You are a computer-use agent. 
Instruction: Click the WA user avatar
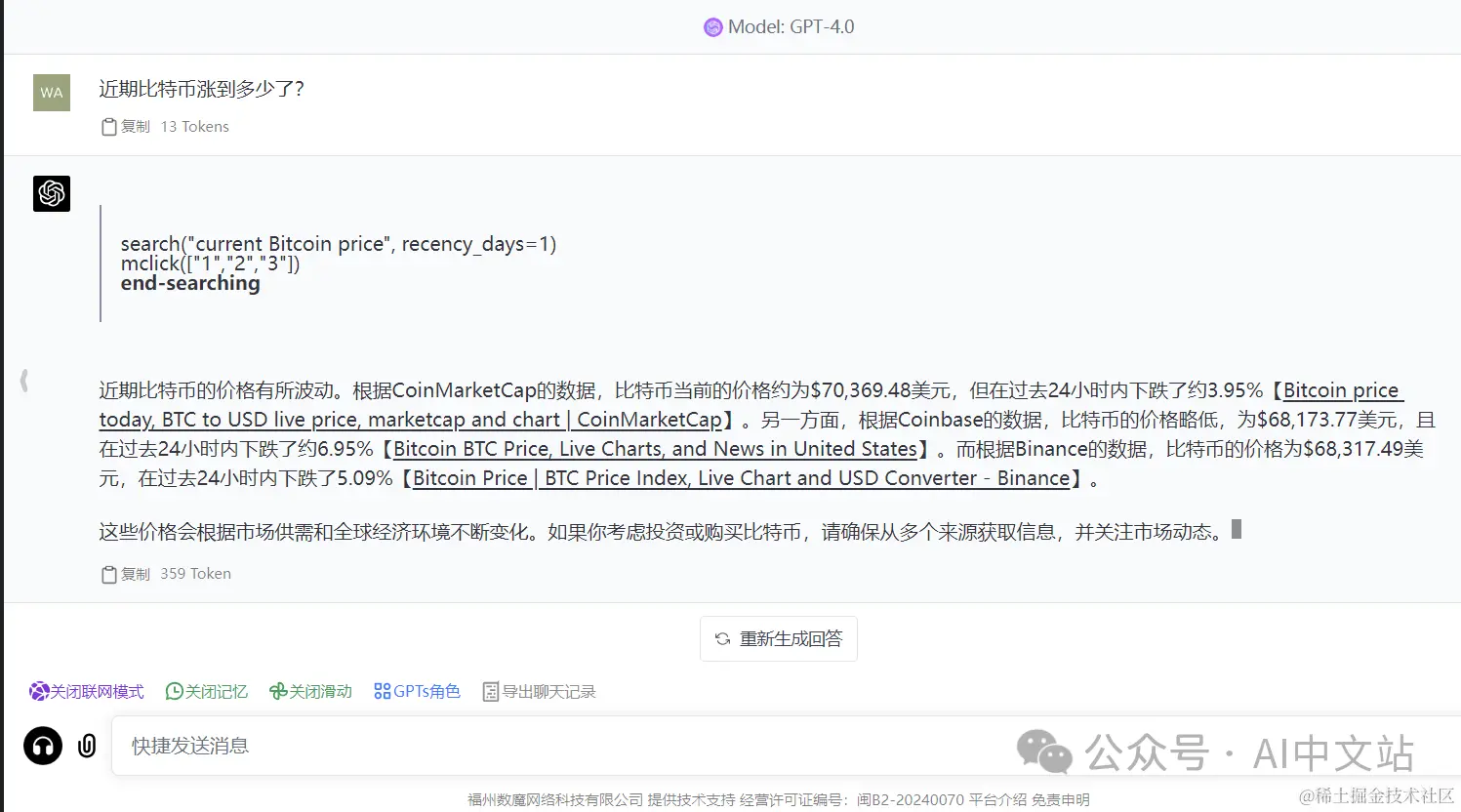pos(52,93)
